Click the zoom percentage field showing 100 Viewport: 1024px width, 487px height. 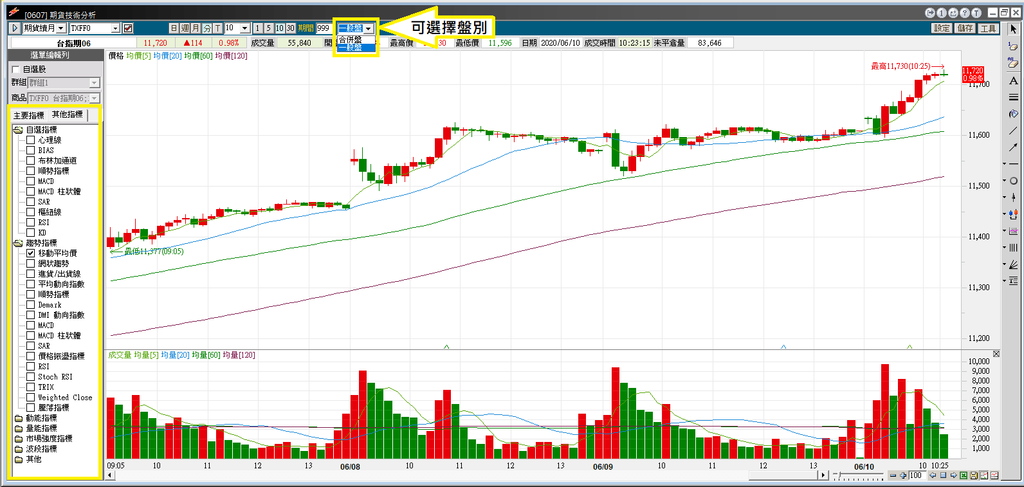pos(919,475)
